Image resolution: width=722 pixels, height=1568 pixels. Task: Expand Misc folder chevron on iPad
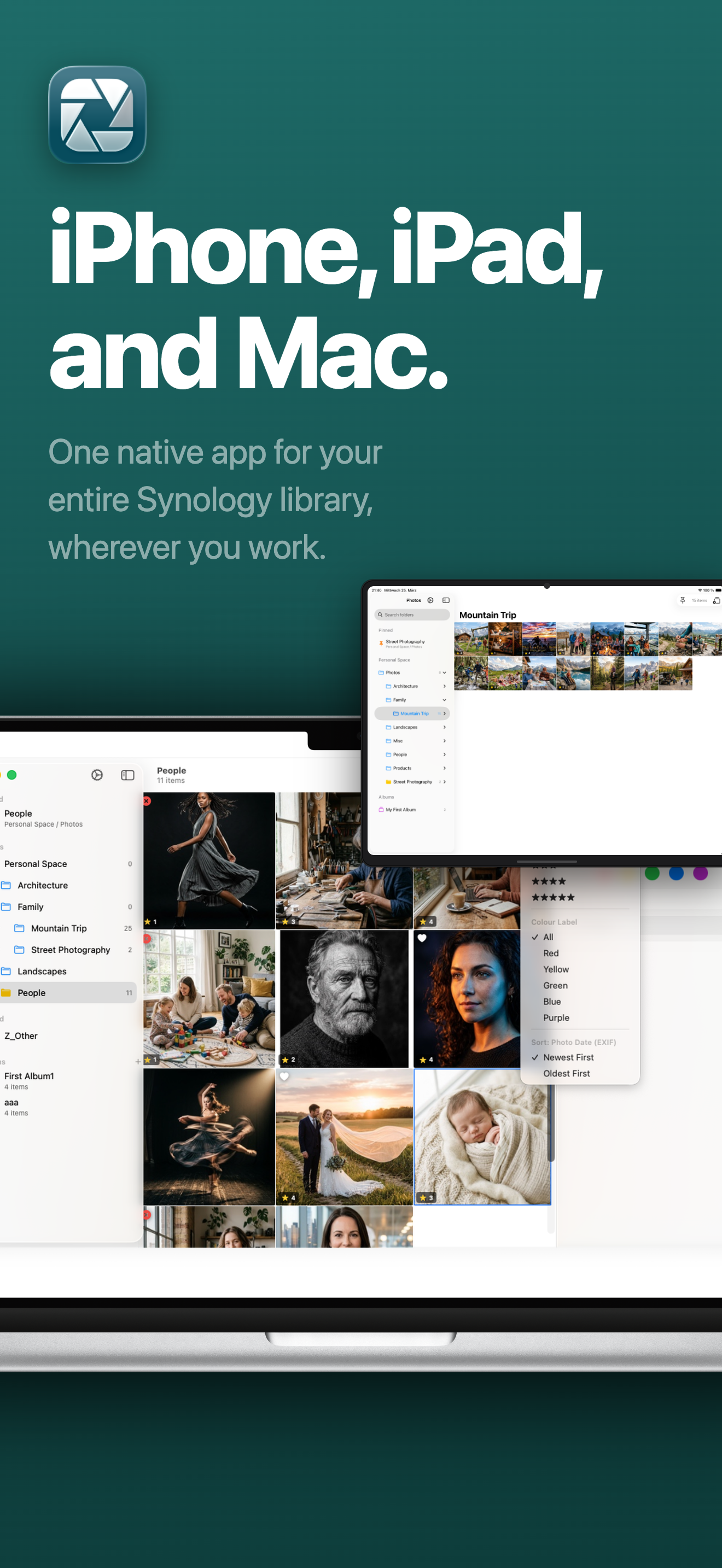(444, 741)
